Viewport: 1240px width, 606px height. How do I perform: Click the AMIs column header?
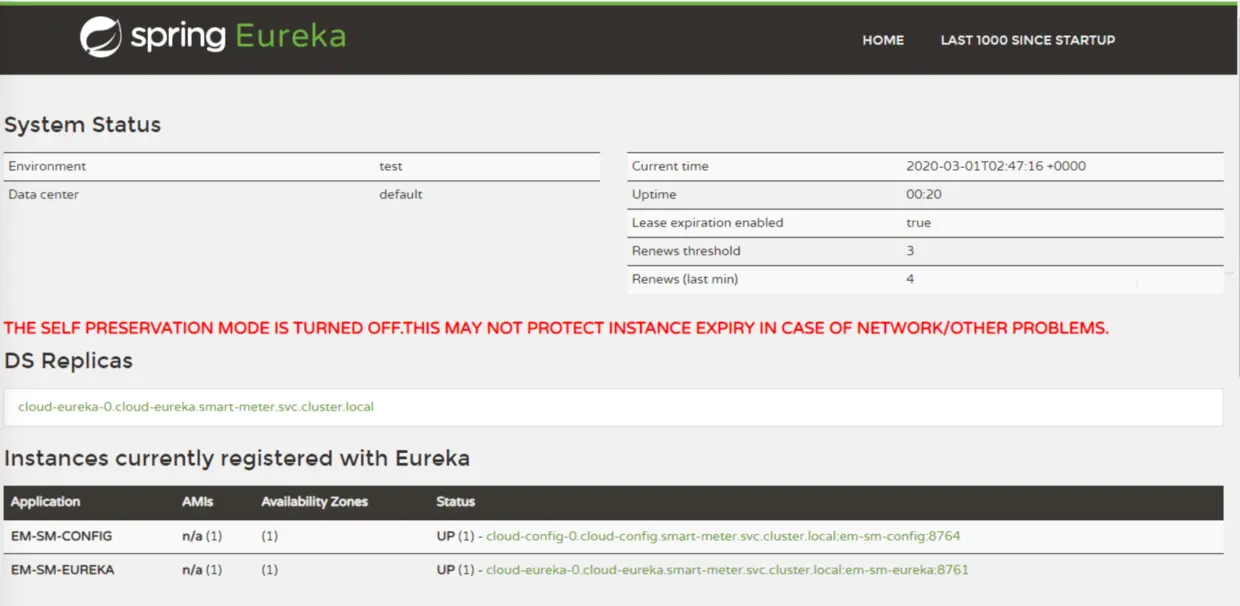coord(198,502)
